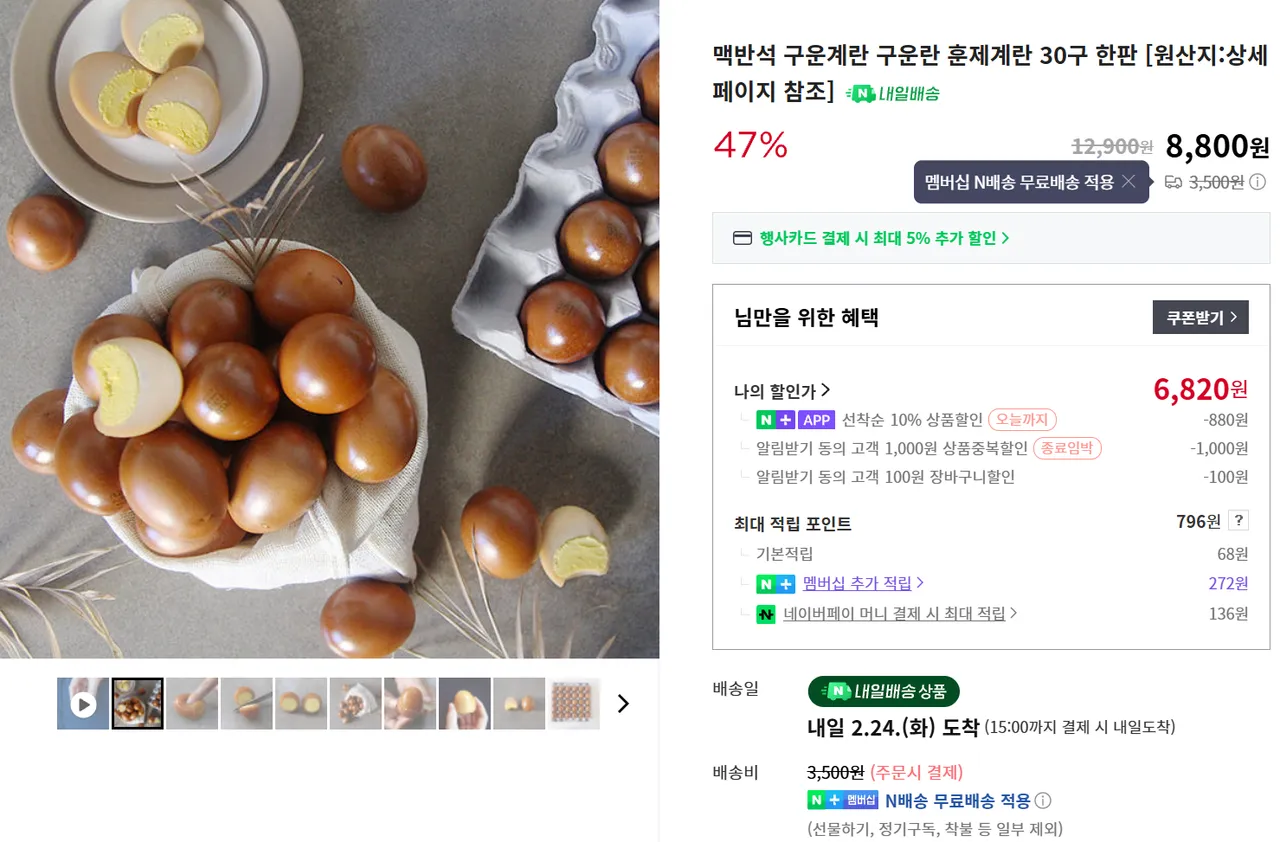View the thumbnail of eggs in a pouch
This screenshot has height=842, width=1280.
pyautogui.click(x=355, y=704)
